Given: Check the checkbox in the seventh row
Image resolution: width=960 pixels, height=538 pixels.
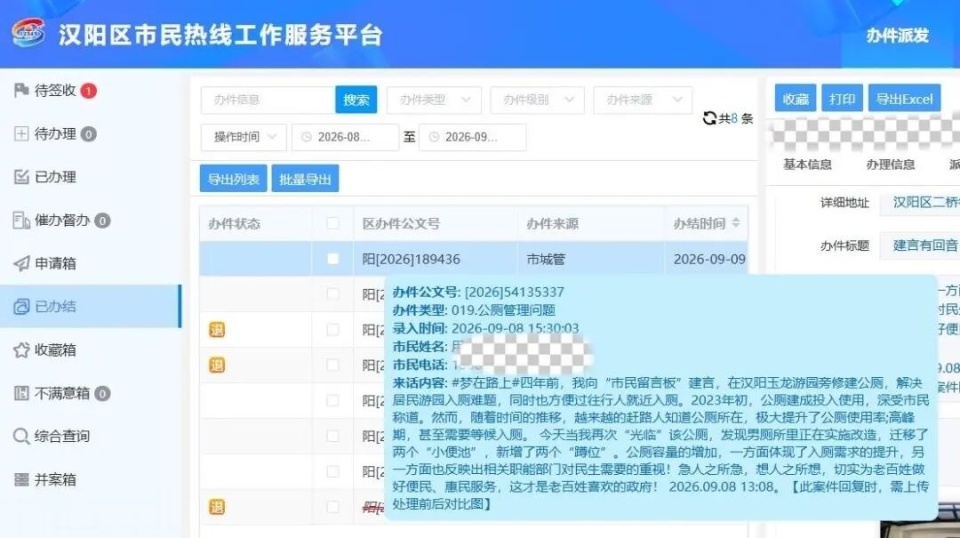Looking at the screenshot, I should pos(332,472).
